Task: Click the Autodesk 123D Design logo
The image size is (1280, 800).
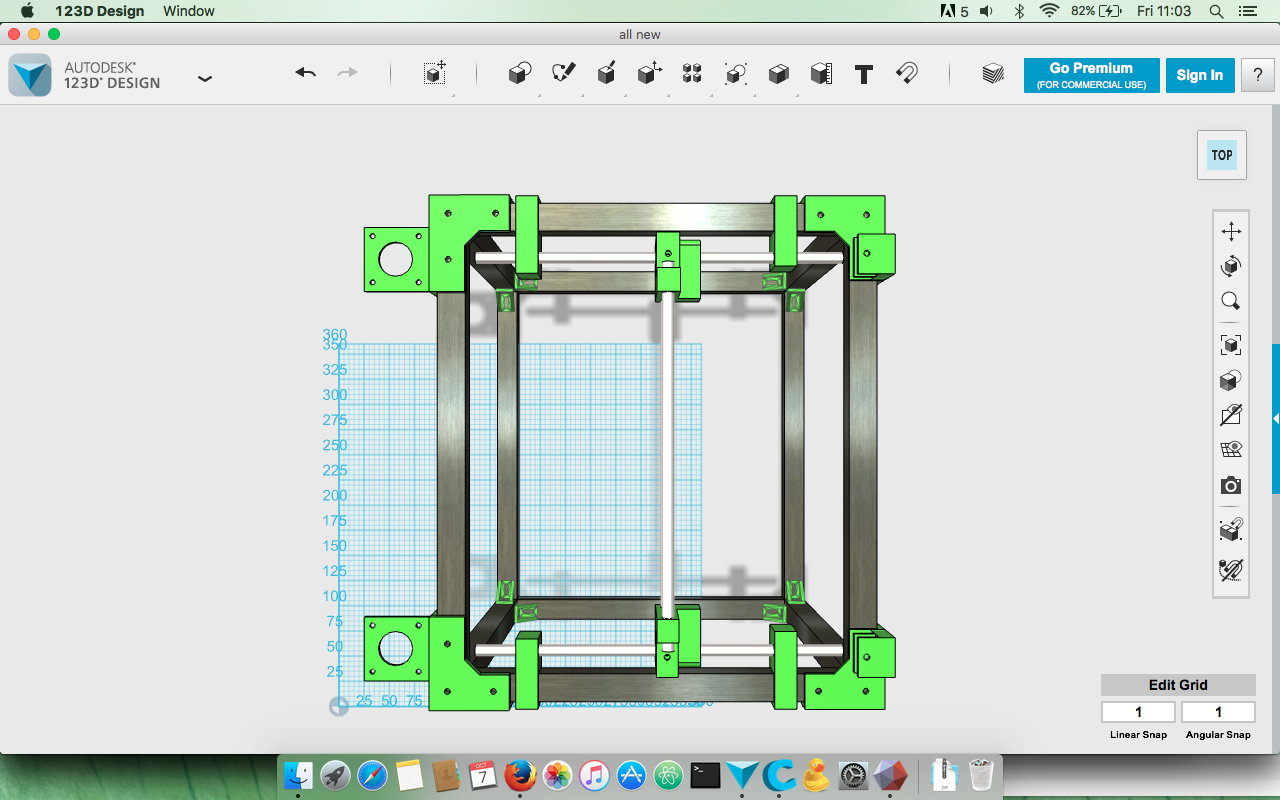Action: [x=30, y=75]
